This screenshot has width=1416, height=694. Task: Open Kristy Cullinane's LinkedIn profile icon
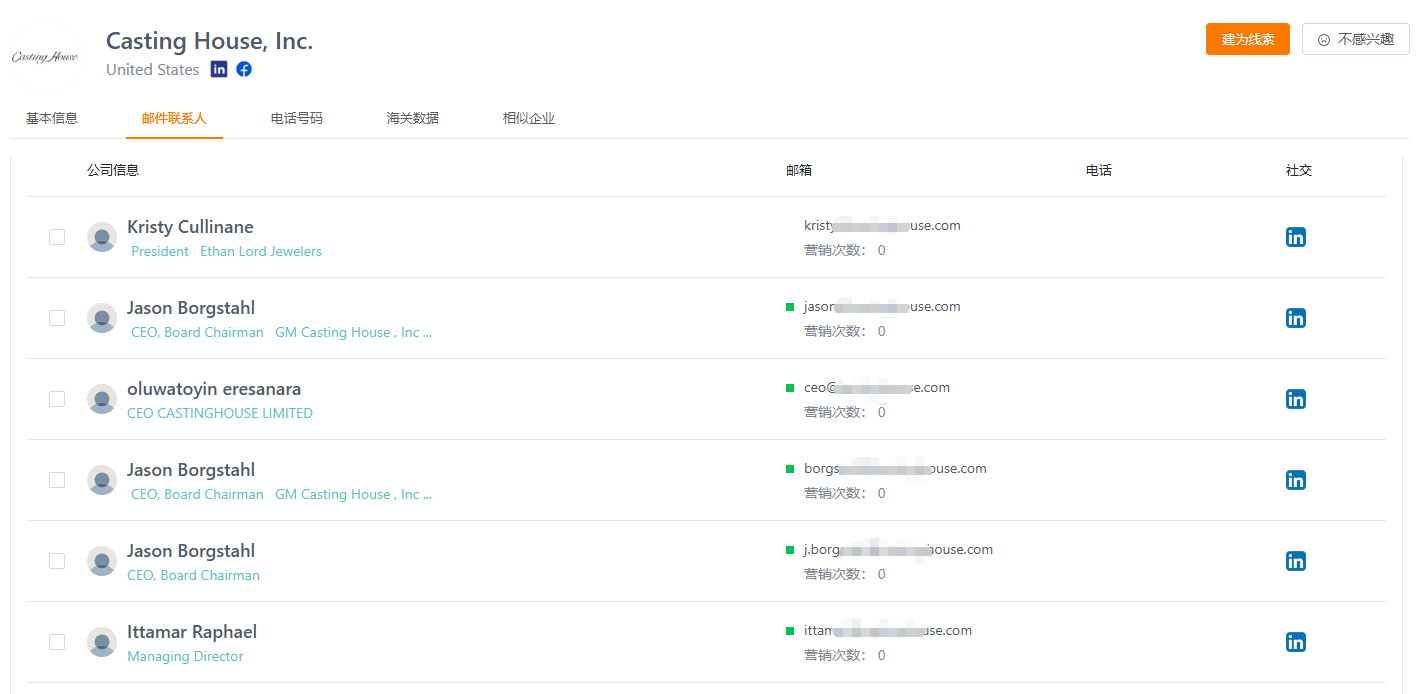1296,237
